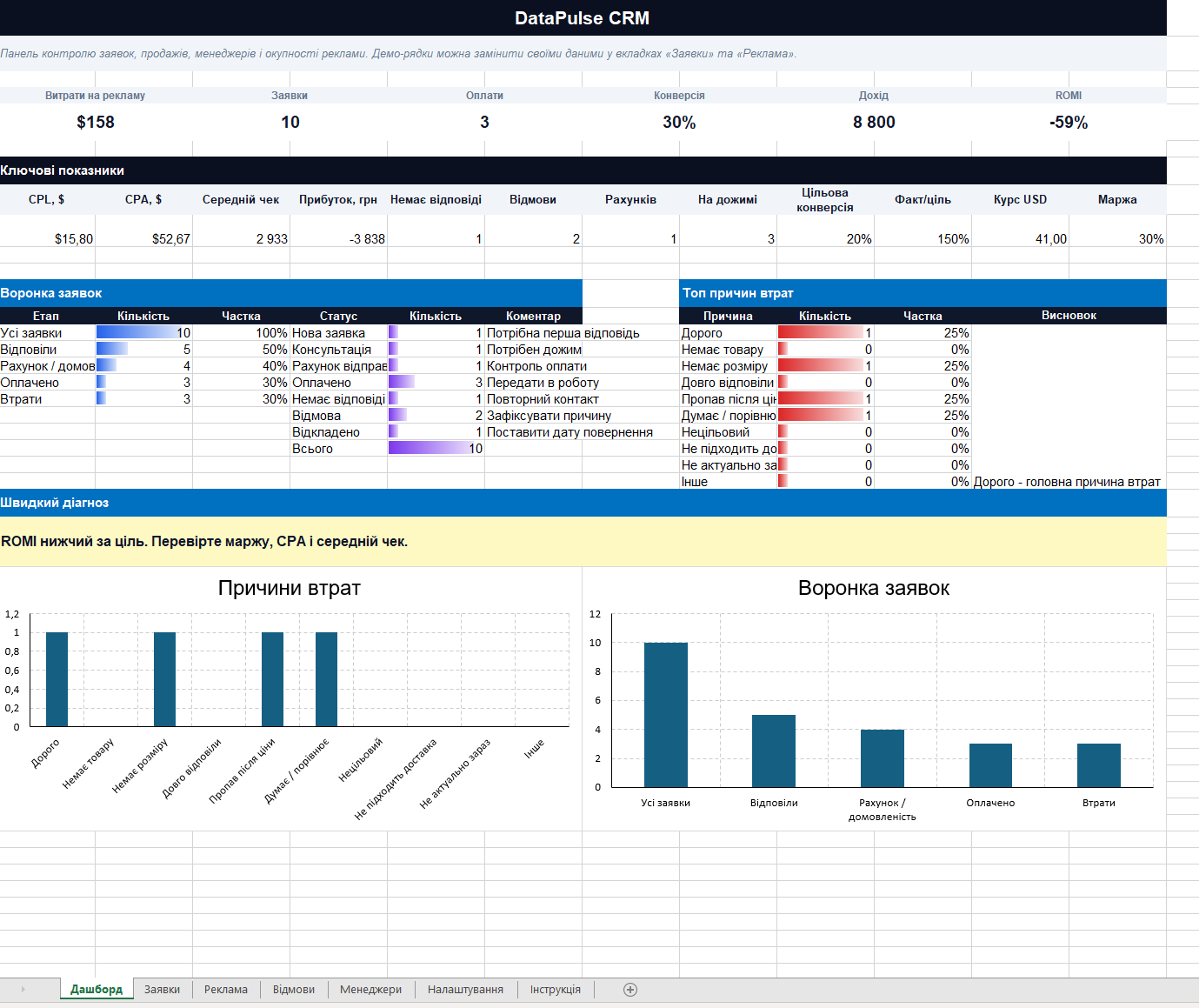
Task: Select the 'Передати в роботу' comment cell
Action: coord(543,383)
